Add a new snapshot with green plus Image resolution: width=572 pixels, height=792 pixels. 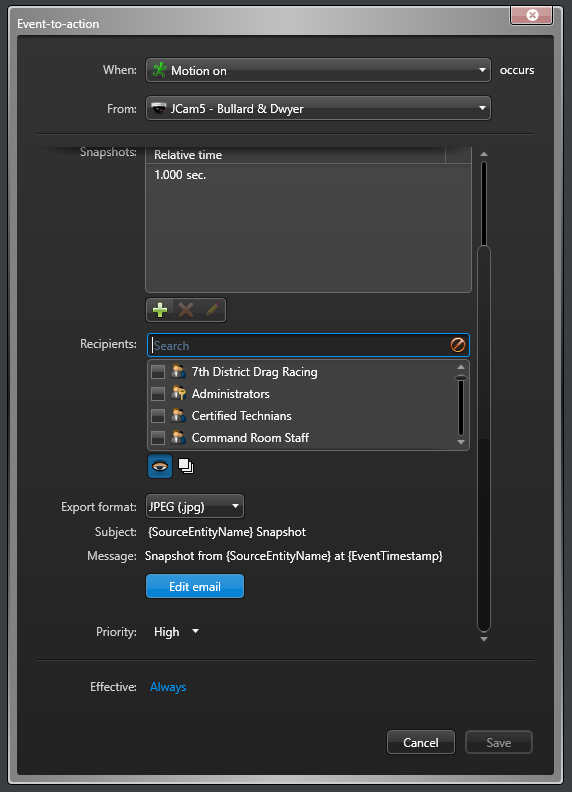(160, 310)
